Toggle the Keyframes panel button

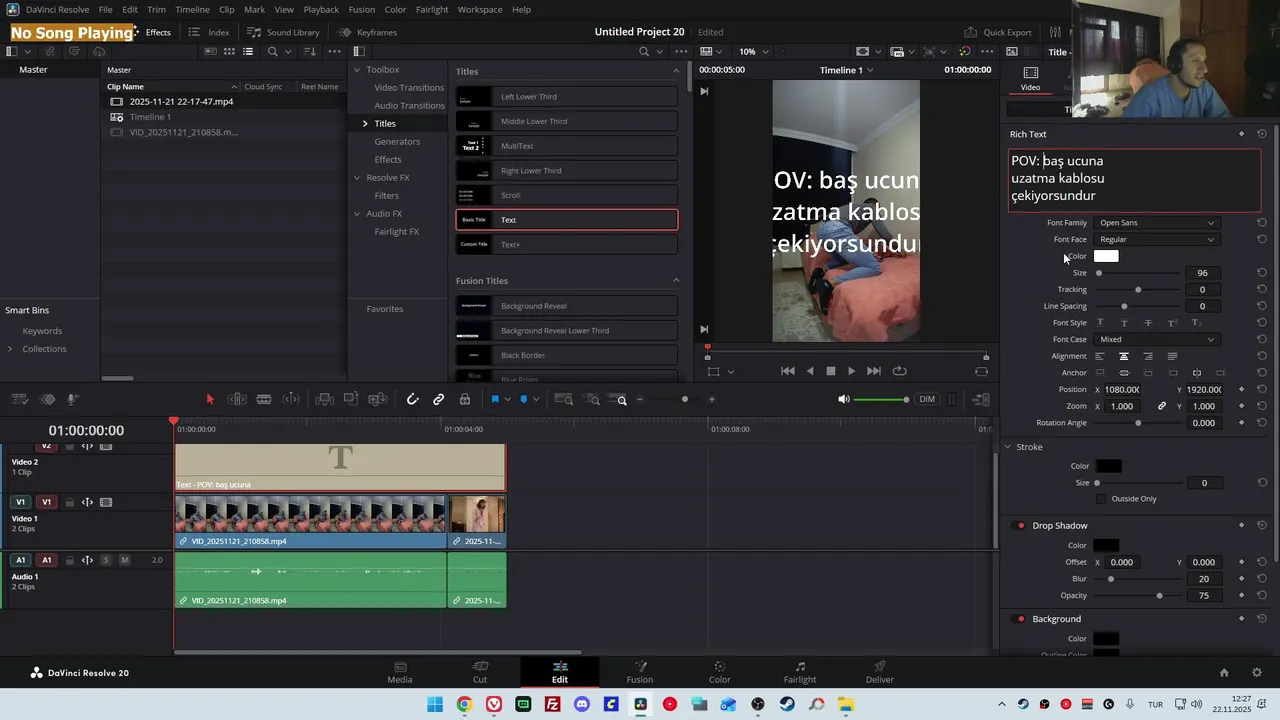pos(367,32)
